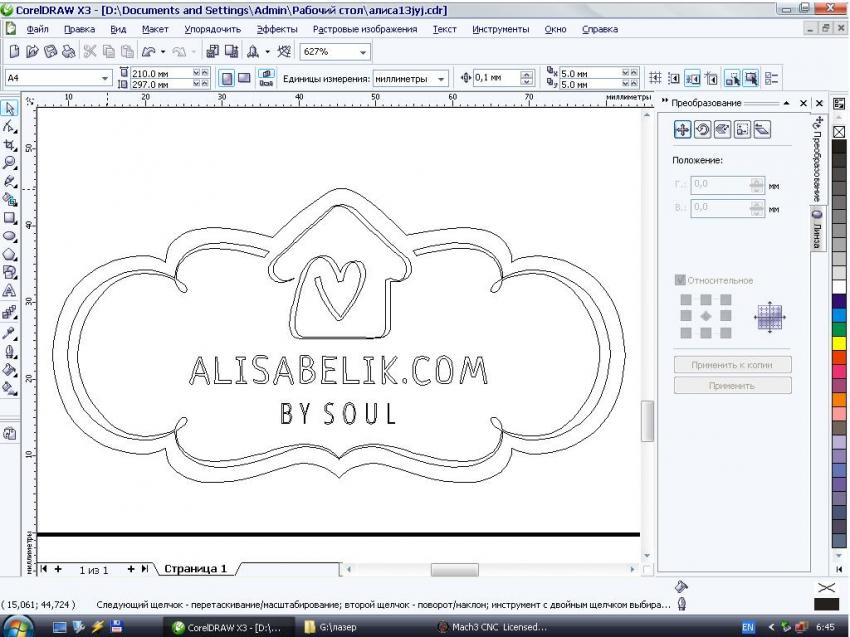
Task: Toggle the Относительное checkbox
Action: point(681,280)
